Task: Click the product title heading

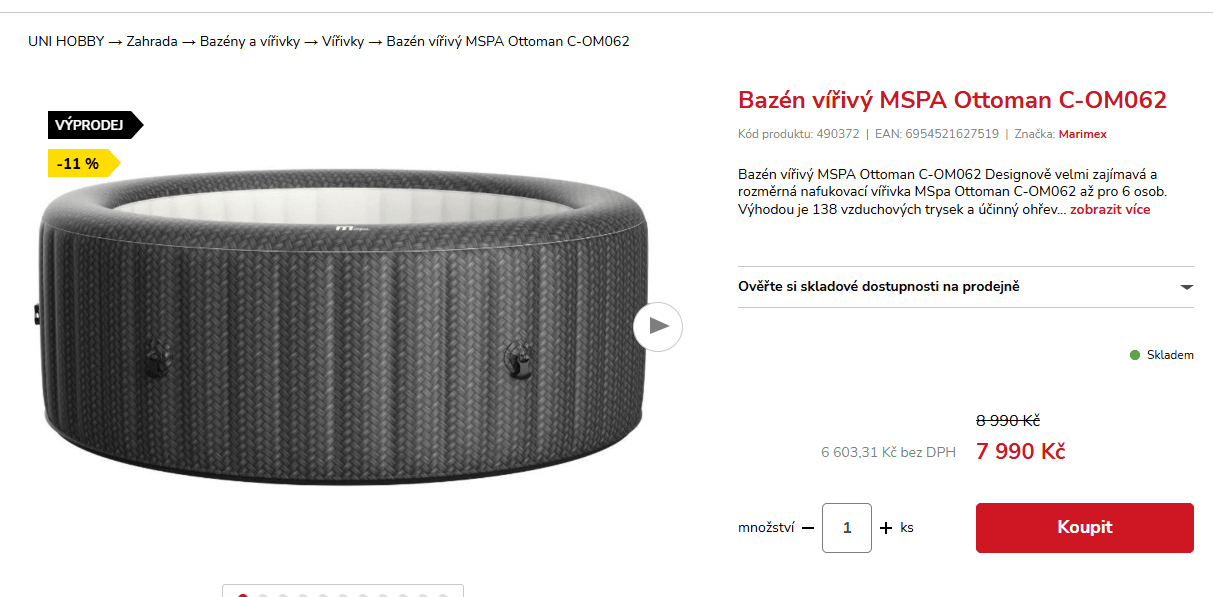Action: pos(952,100)
